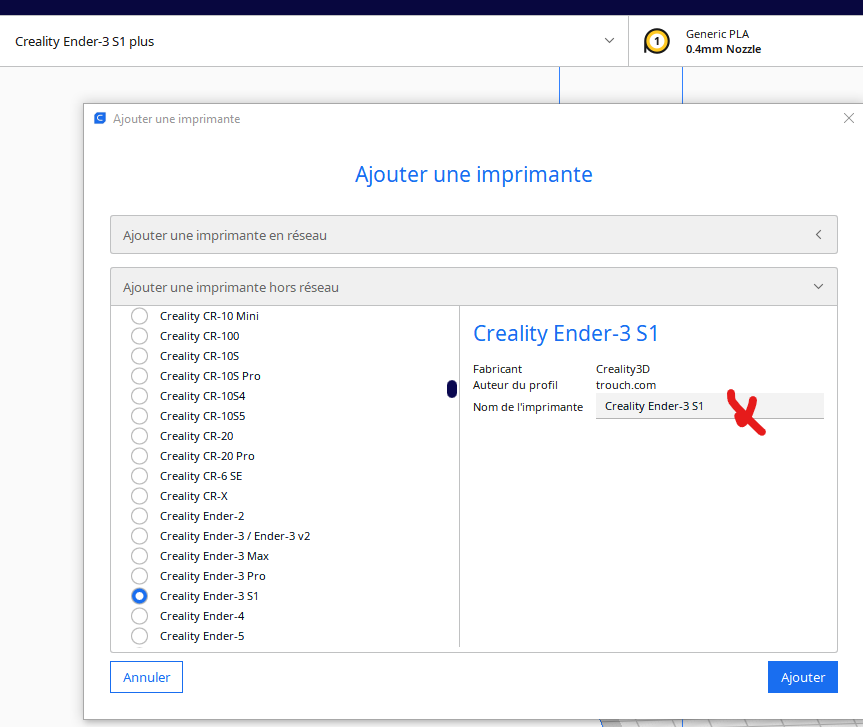
Task: Pick Creality CR-X radio button
Action: point(139,496)
